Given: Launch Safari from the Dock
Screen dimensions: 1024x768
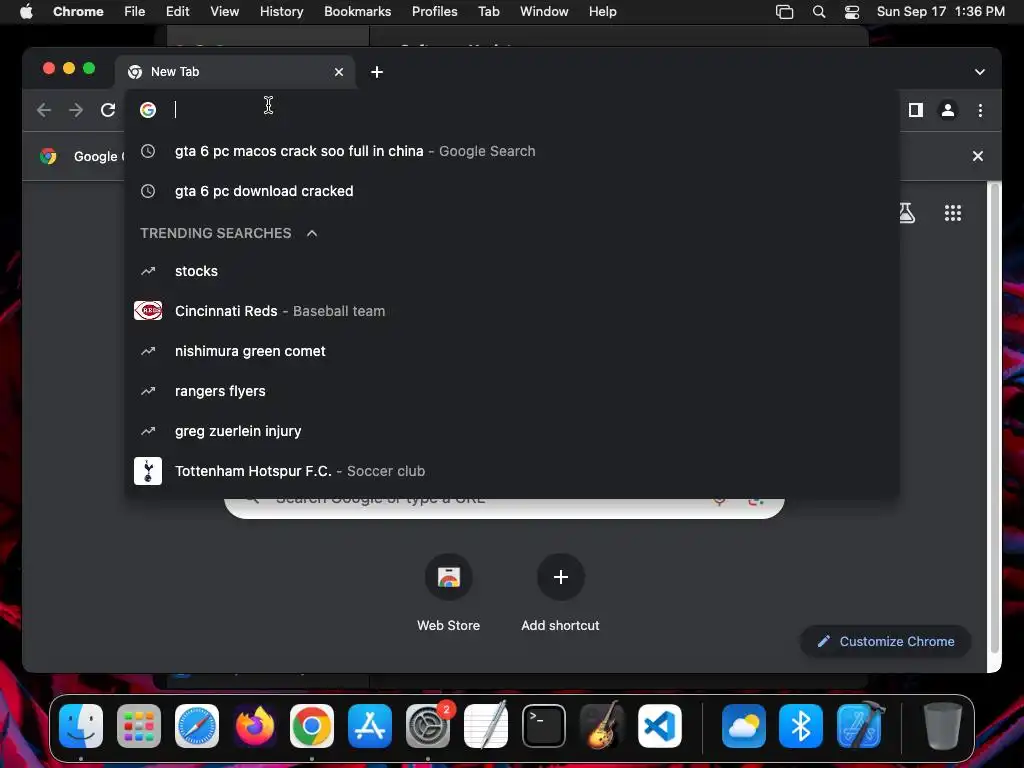Looking at the screenshot, I should (197, 726).
